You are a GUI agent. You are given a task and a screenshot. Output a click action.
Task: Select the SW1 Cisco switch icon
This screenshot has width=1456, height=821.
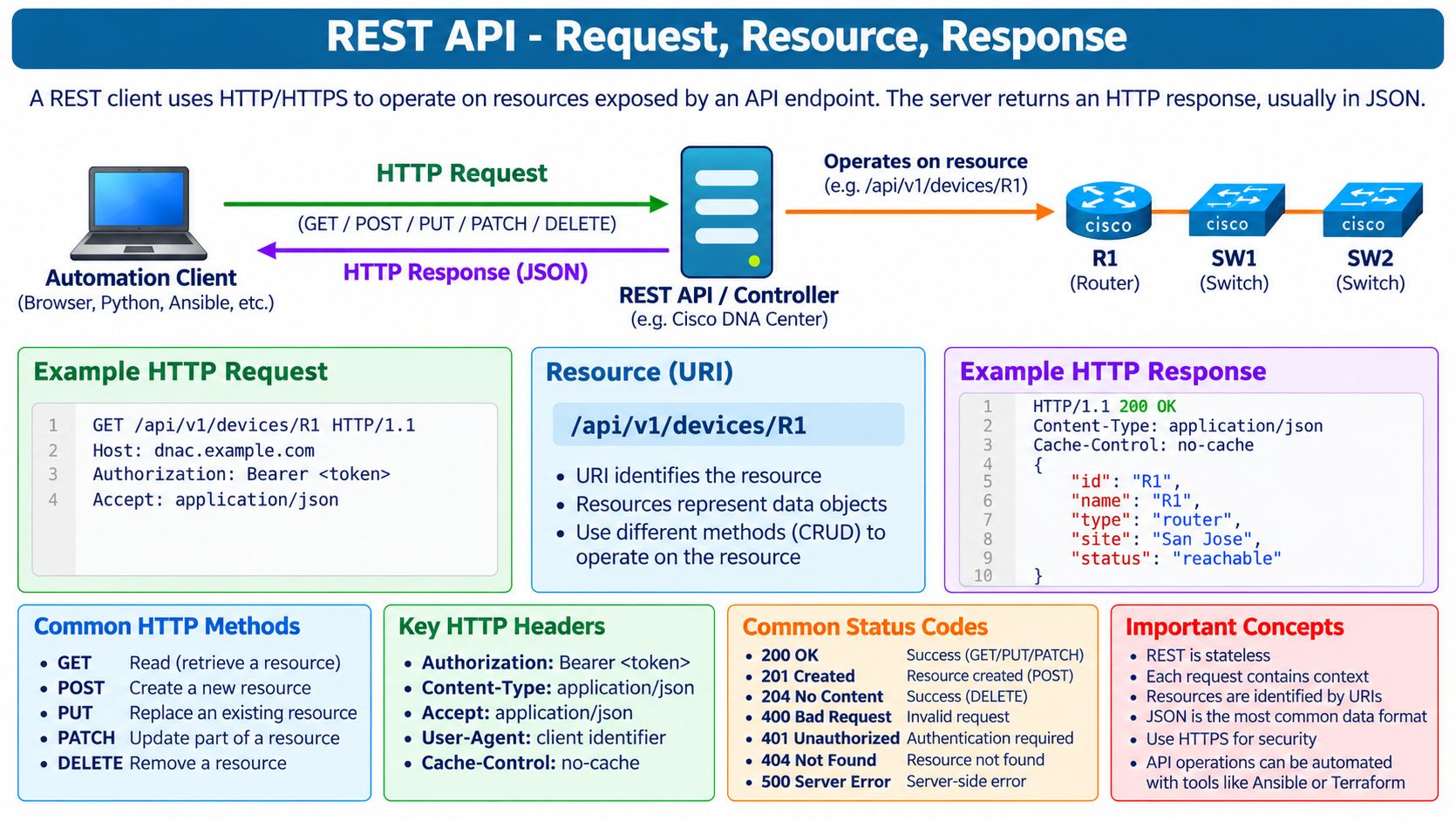[1236, 210]
